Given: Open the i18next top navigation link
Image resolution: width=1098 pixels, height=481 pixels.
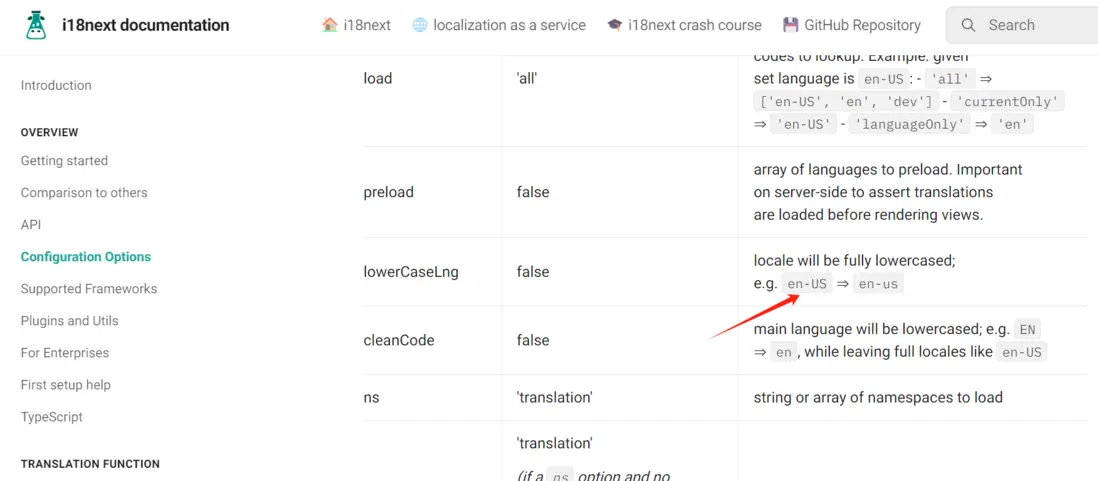Looking at the screenshot, I should point(368,25).
